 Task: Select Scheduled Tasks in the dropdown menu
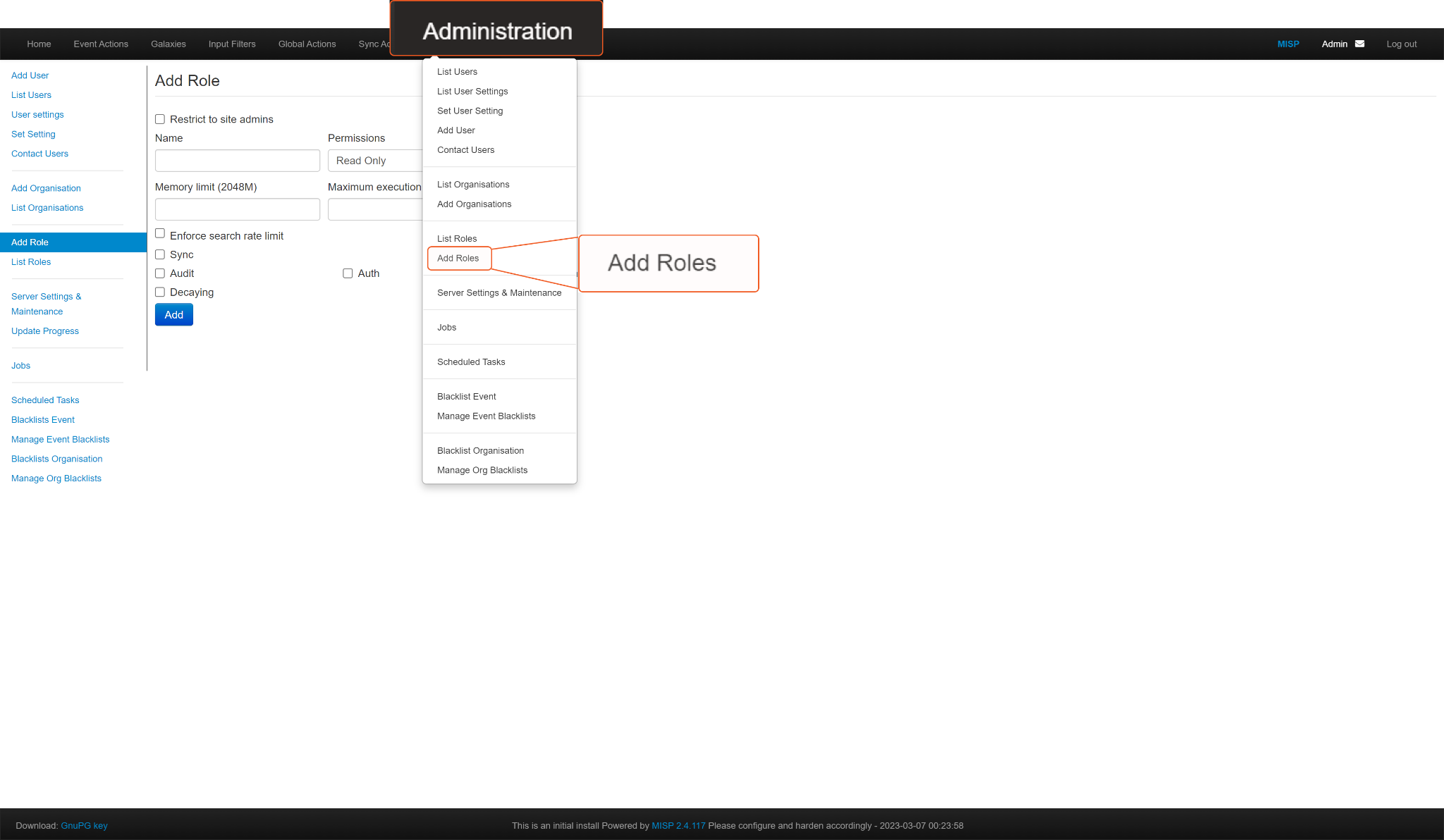[471, 362]
